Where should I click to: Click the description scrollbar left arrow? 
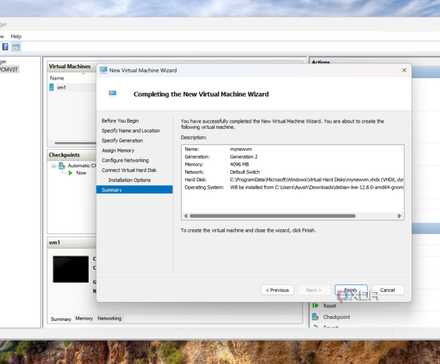(186, 216)
